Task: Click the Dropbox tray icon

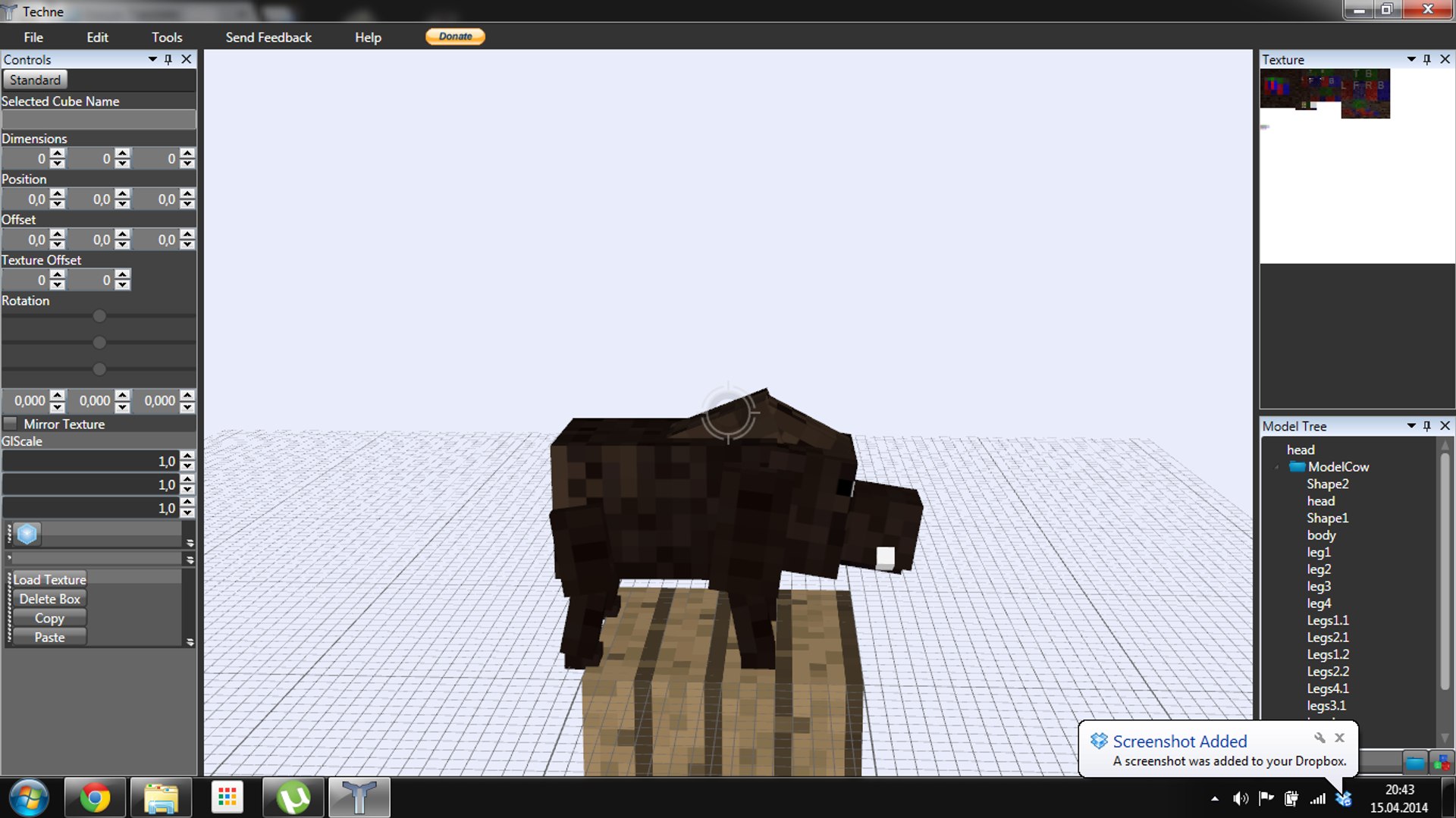Action: (1343, 798)
